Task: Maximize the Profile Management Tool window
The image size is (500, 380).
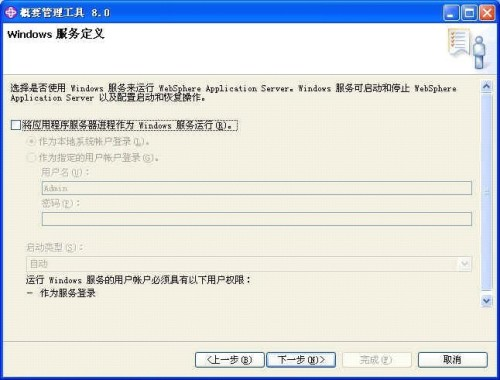Action: click(x=469, y=13)
